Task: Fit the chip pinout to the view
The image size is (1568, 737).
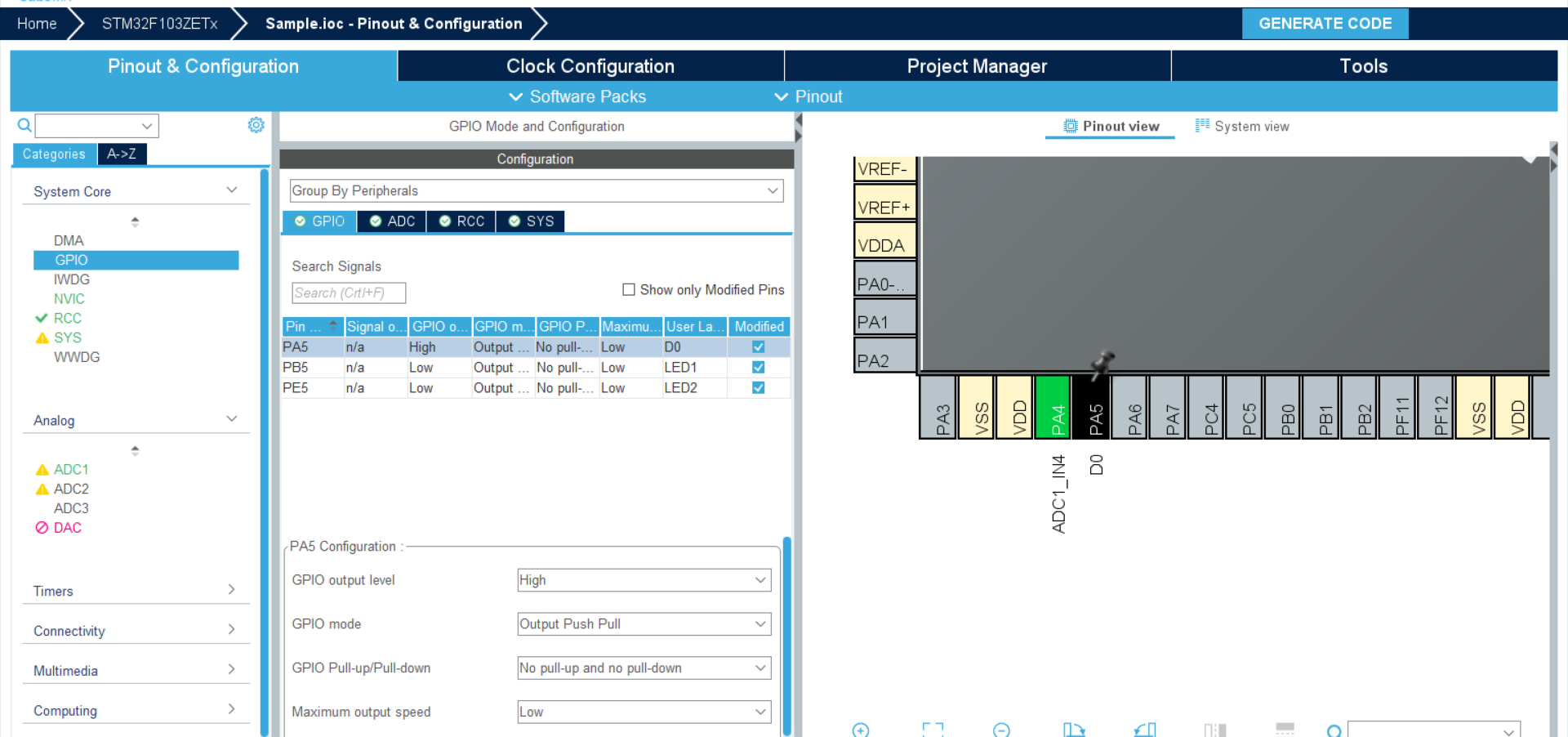Action: pos(933,730)
